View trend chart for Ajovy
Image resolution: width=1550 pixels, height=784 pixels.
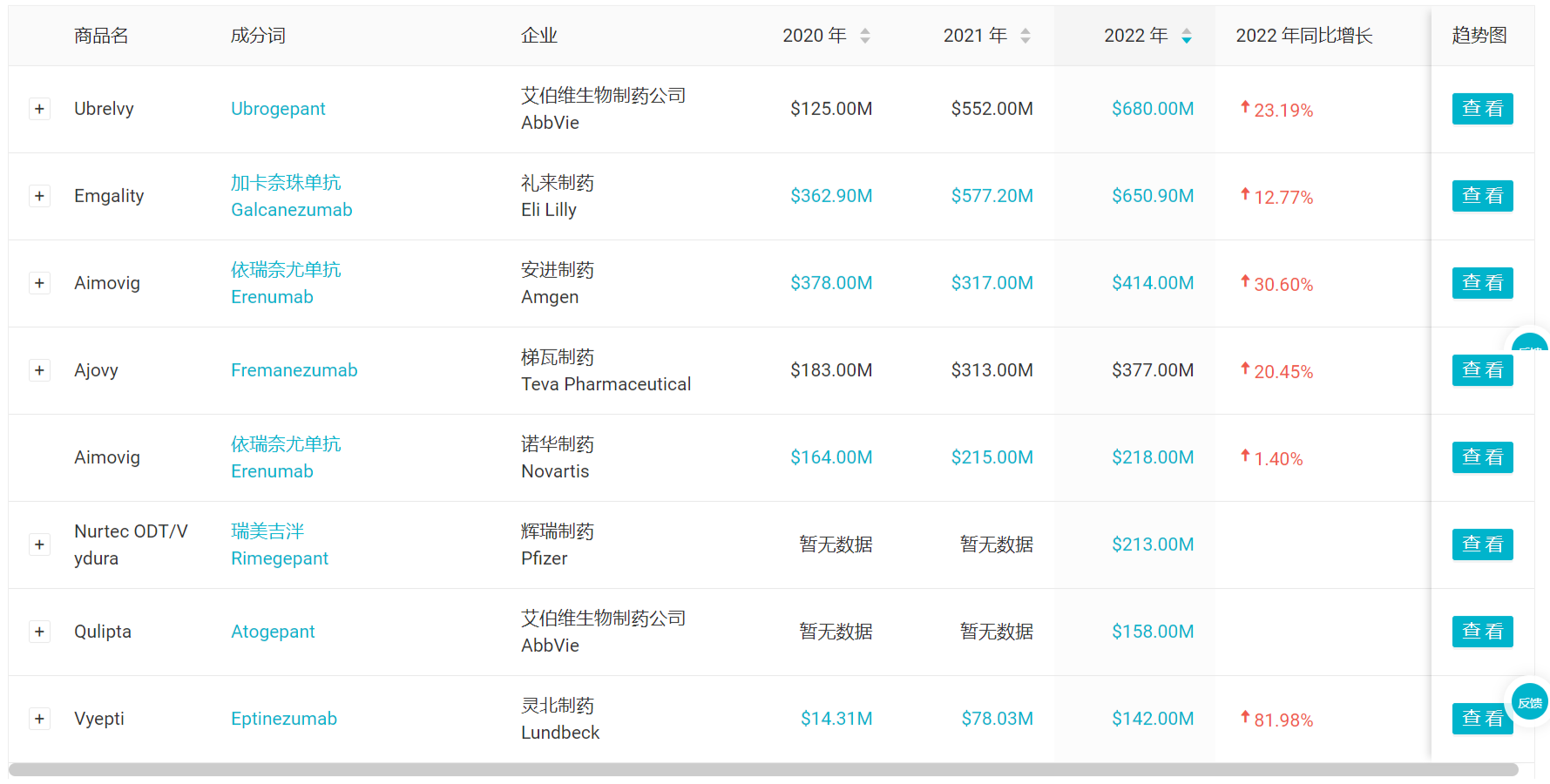(1482, 370)
